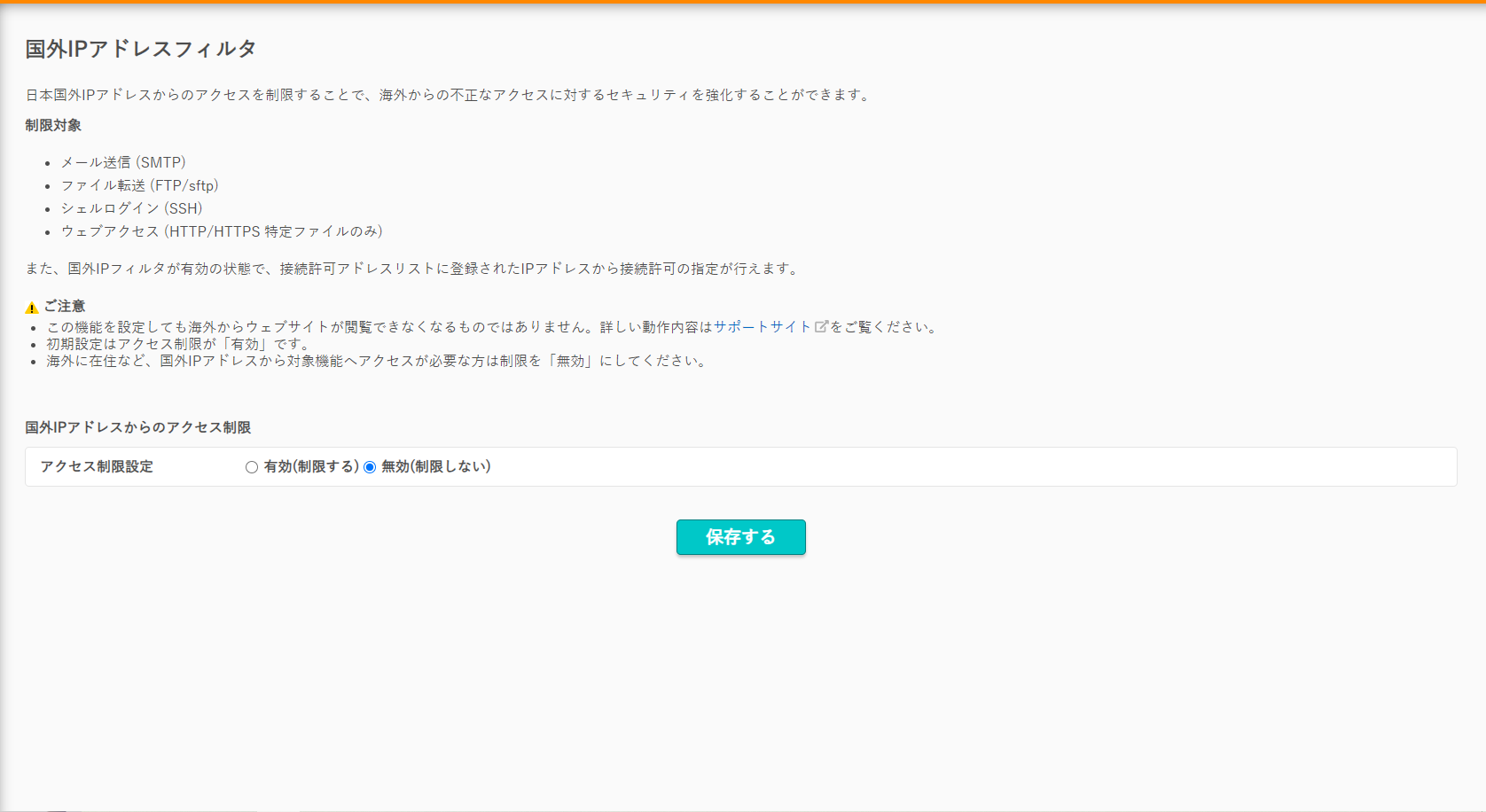Click the 保存する button
1486x812 pixels.
pos(740,537)
